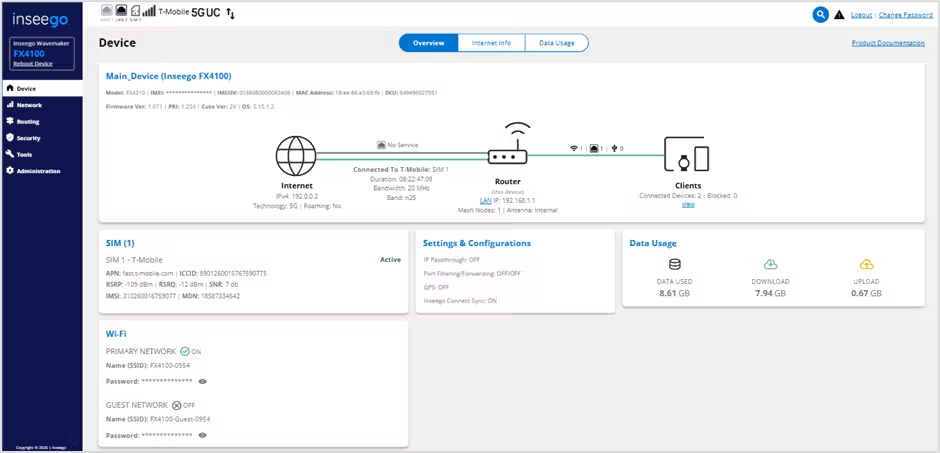Click the Clients devices icon
940x453 pixels.
[x=688, y=158]
